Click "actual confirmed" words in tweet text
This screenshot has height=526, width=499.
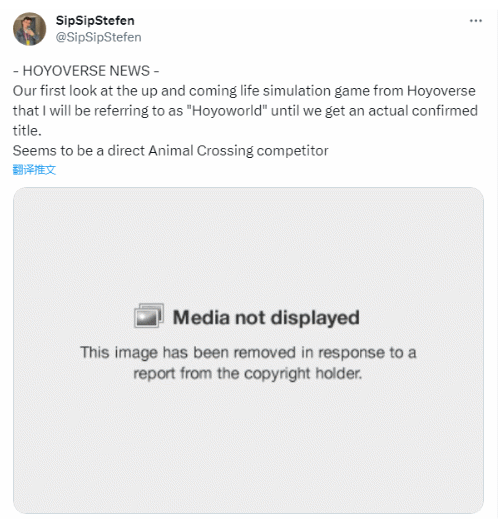tap(423, 111)
